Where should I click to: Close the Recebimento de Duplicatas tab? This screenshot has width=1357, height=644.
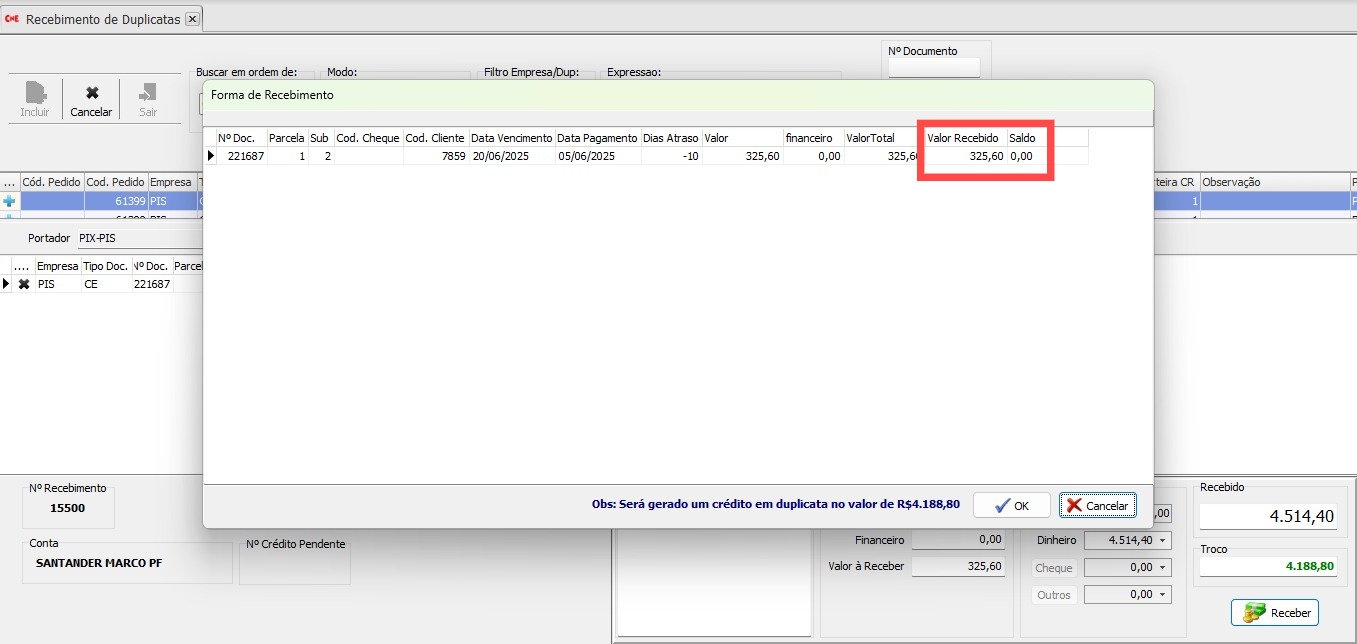click(x=193, y=19)
